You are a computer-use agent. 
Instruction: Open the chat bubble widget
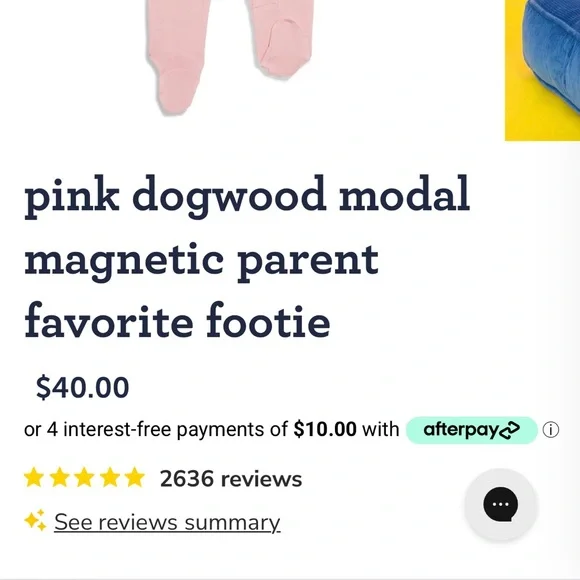(x=500, y=504)
